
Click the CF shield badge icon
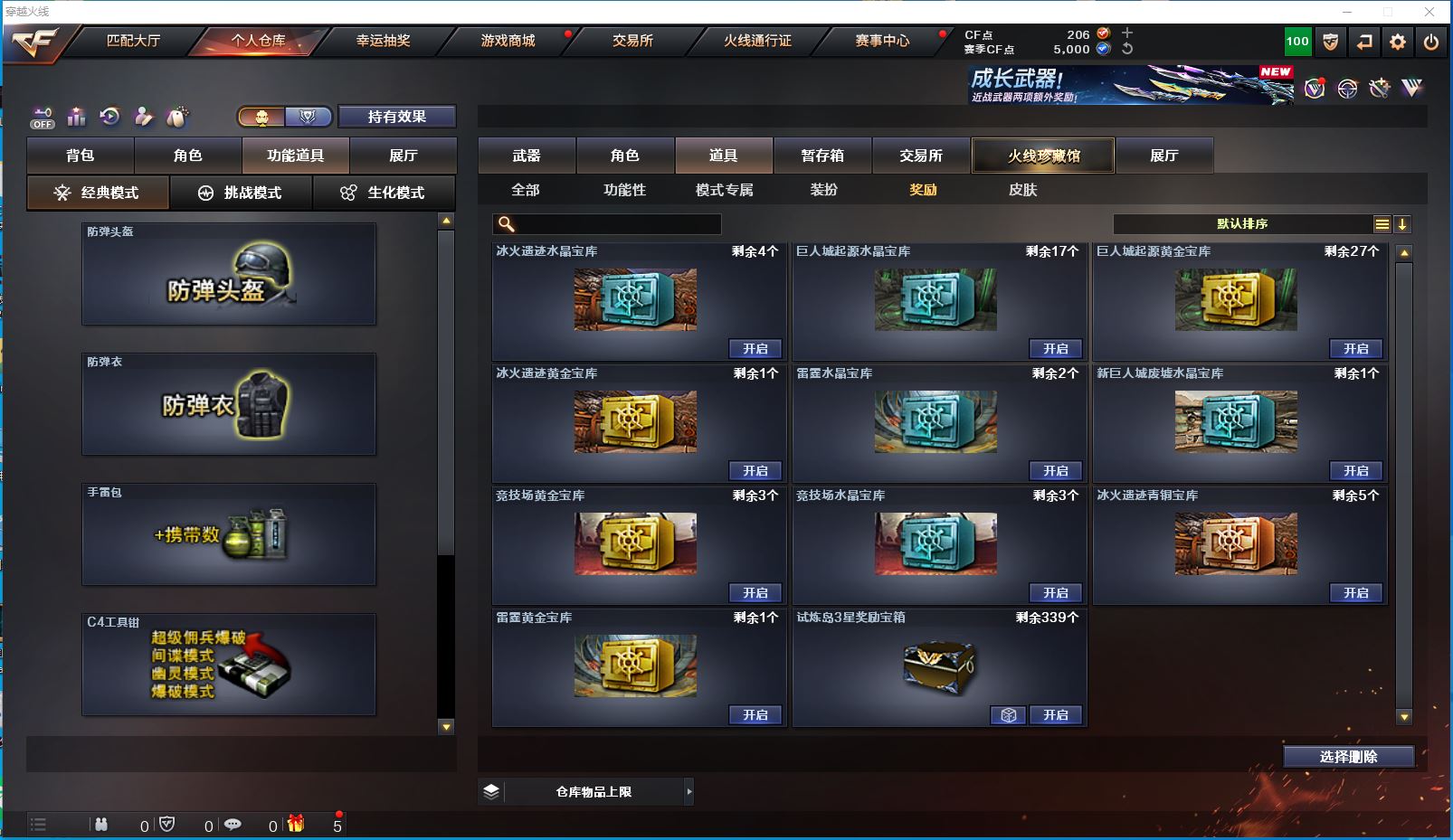point(1331,42)
